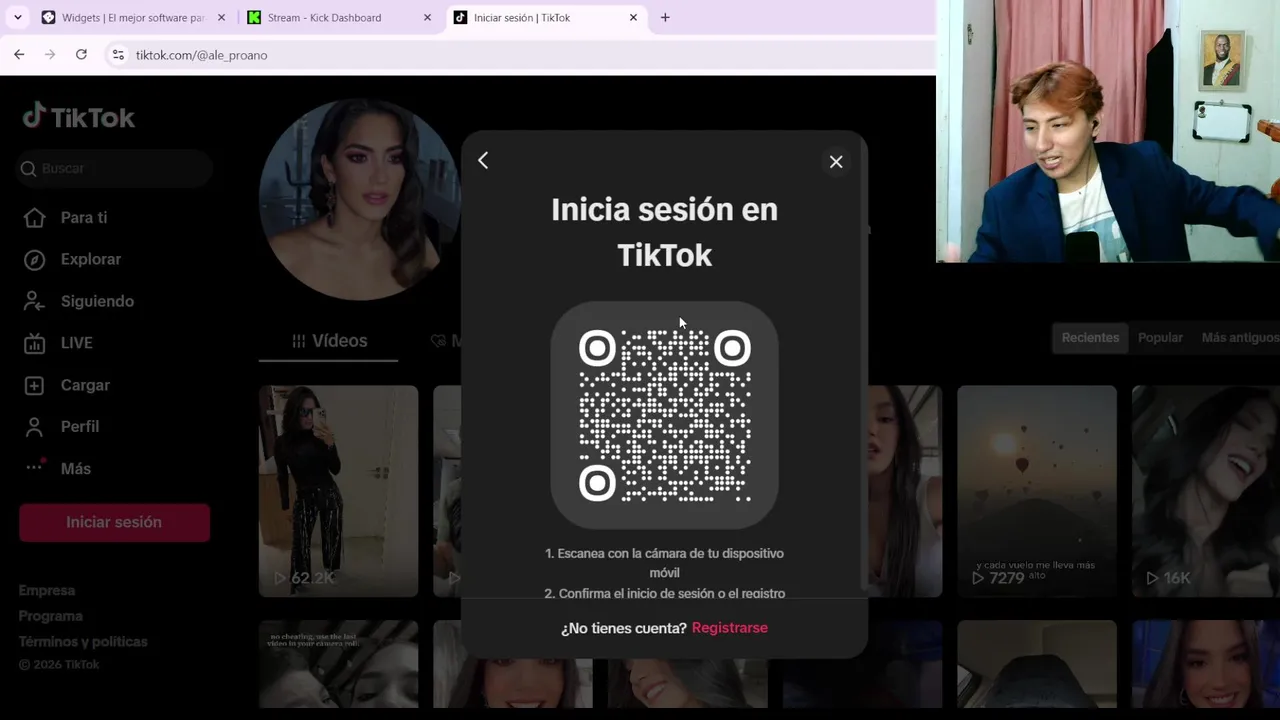Open the video thumbnail with 16K views
The image size is (1280, 720).
pos(1206,491)
